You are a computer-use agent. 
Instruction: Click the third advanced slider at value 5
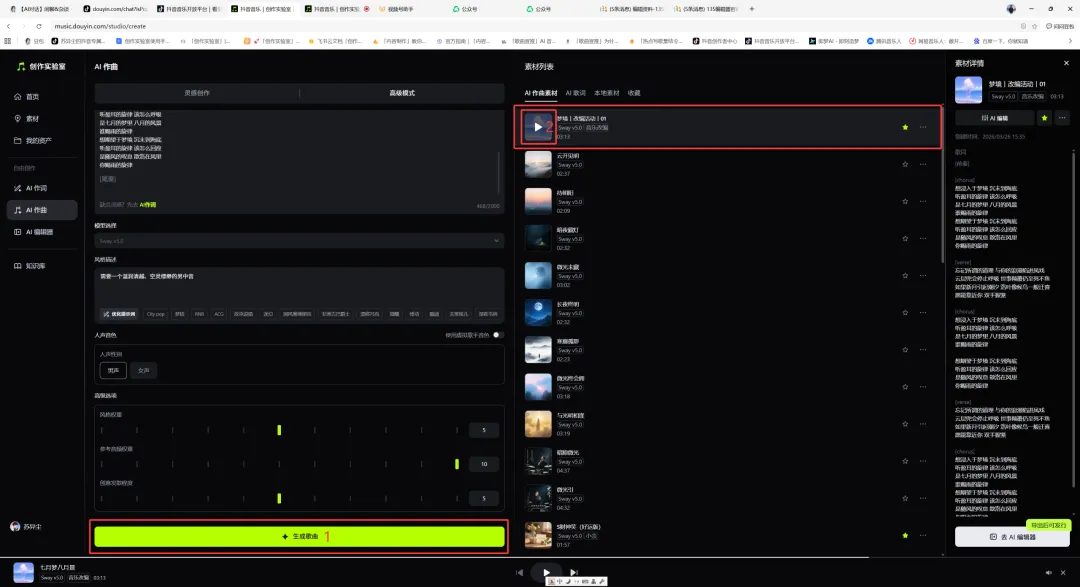pyautogui.click(x=279, y=498)
